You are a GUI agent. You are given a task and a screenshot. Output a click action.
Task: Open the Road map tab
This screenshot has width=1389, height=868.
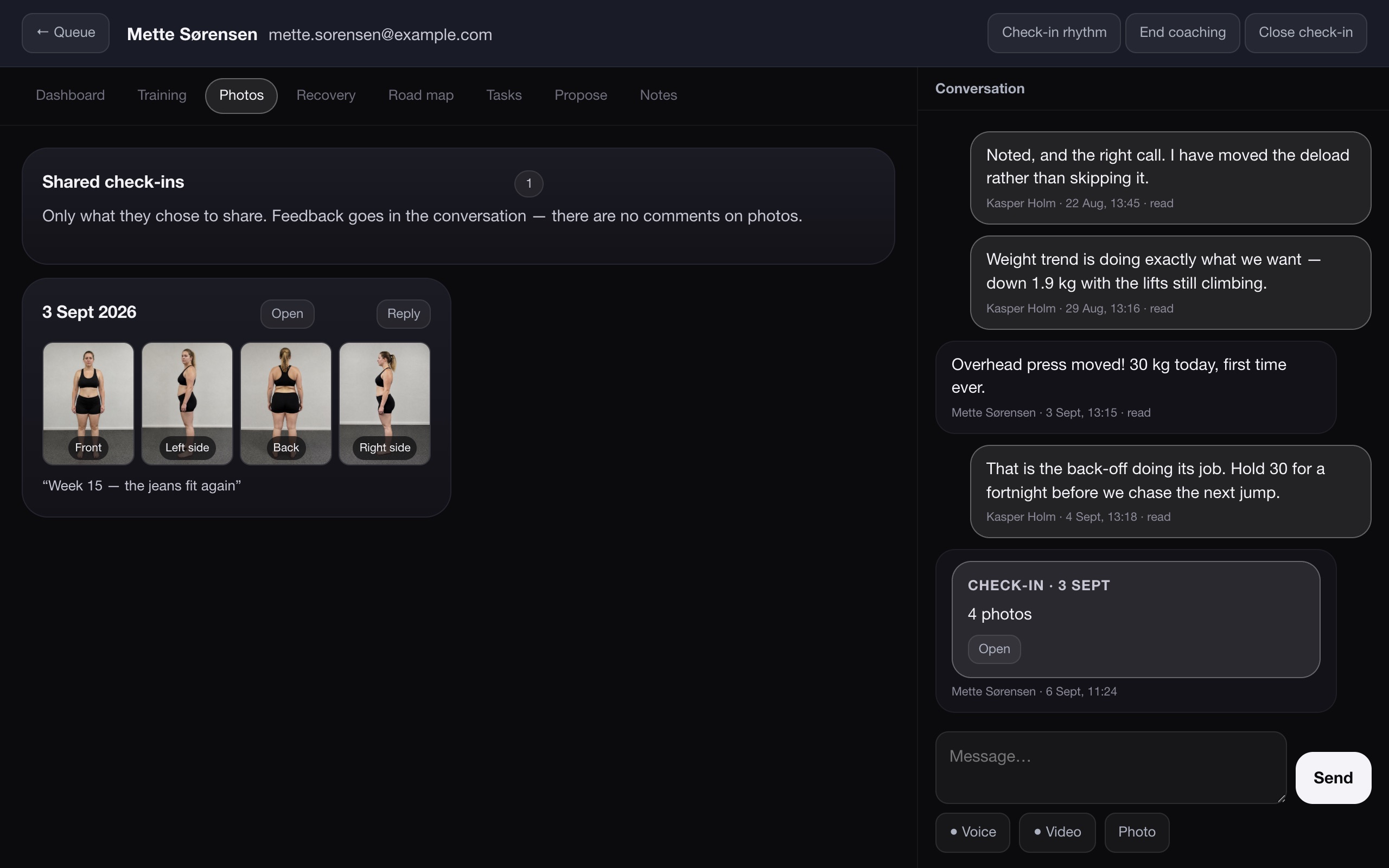(x=420, y=95)
